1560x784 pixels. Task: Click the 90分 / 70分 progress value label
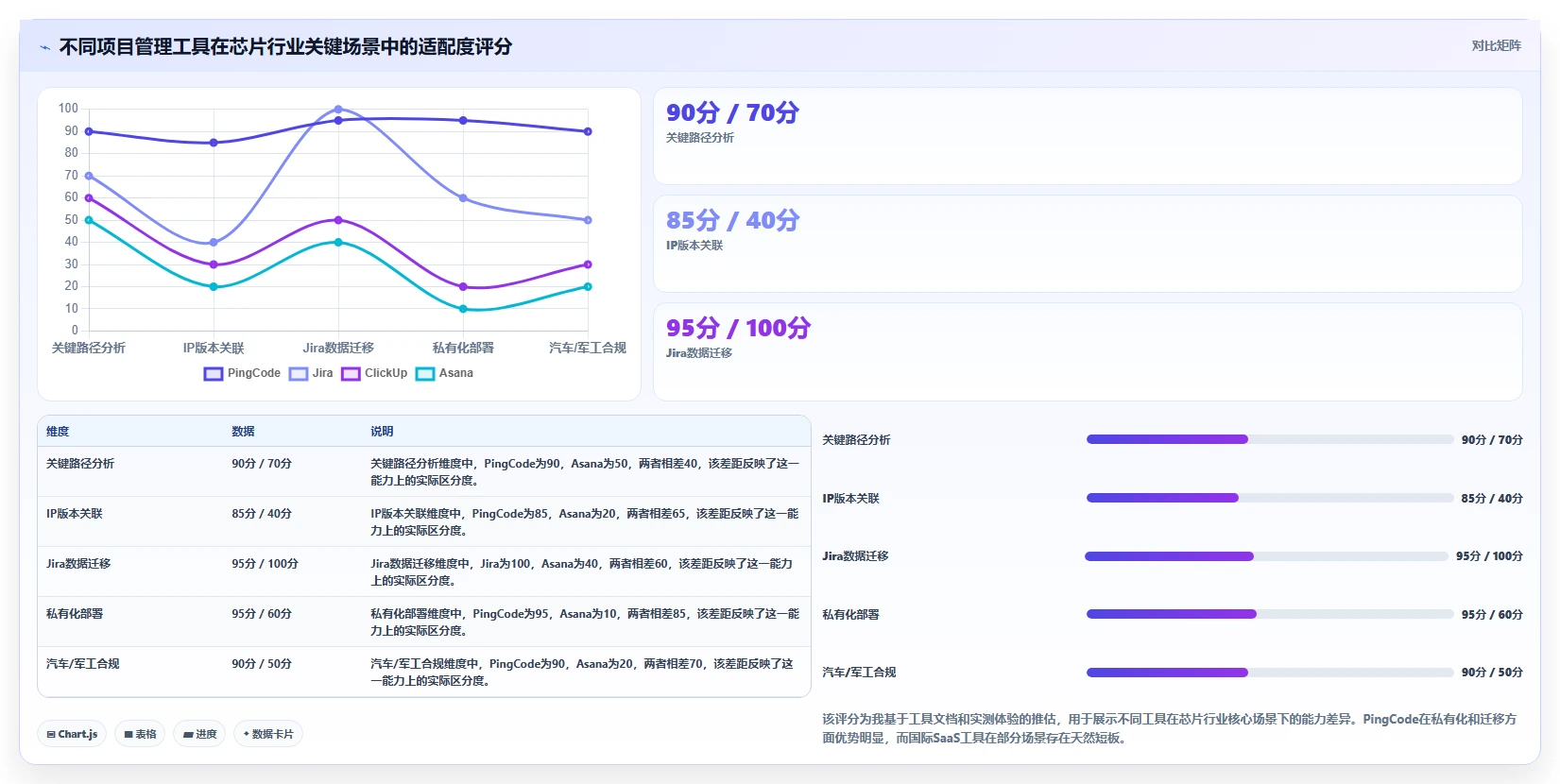tap(1492, 440)
